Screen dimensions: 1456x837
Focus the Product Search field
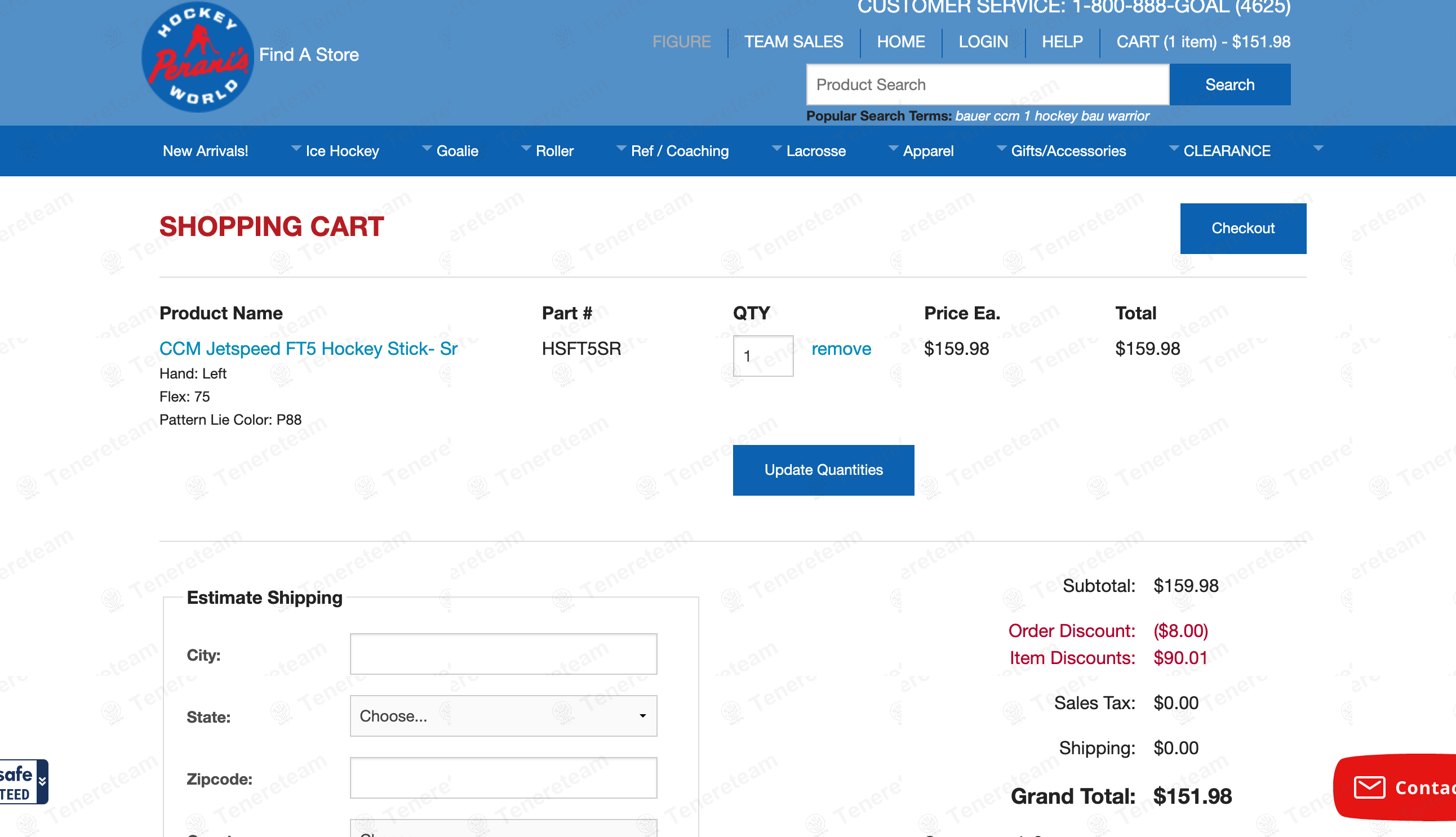[987, 84]
